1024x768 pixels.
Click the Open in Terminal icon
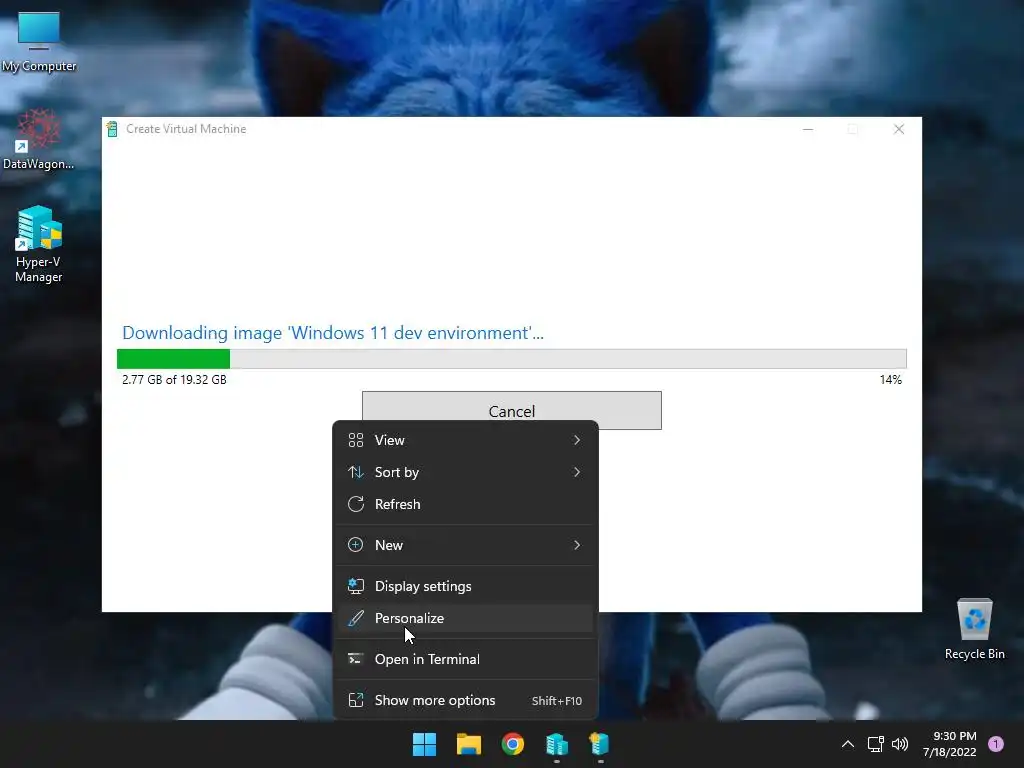pyautogui.click(x=356, y=659)
